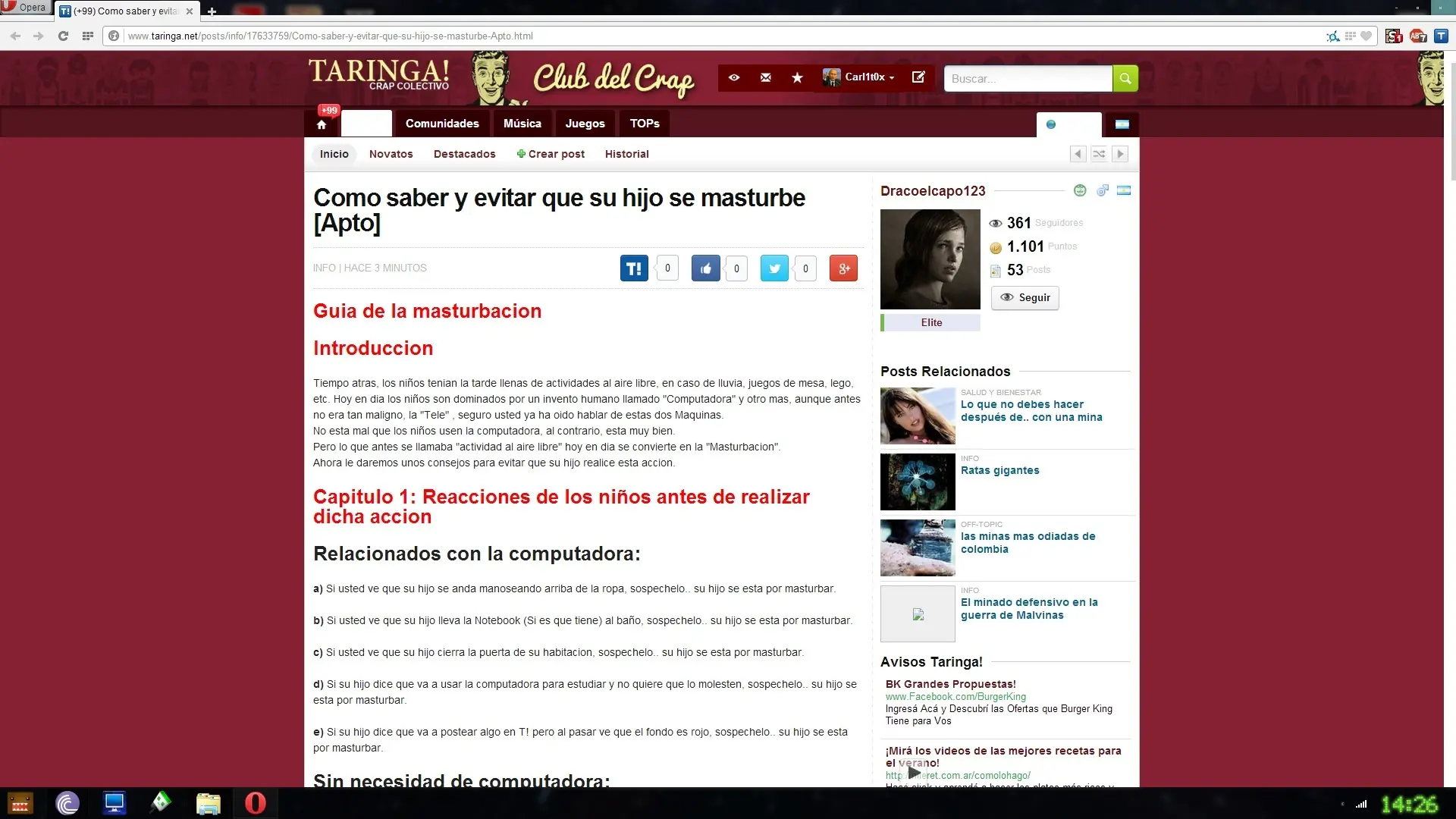Screen dimensions: 1456x819
Task: Click the Google Plus share icon
Action: pos(843,268)
